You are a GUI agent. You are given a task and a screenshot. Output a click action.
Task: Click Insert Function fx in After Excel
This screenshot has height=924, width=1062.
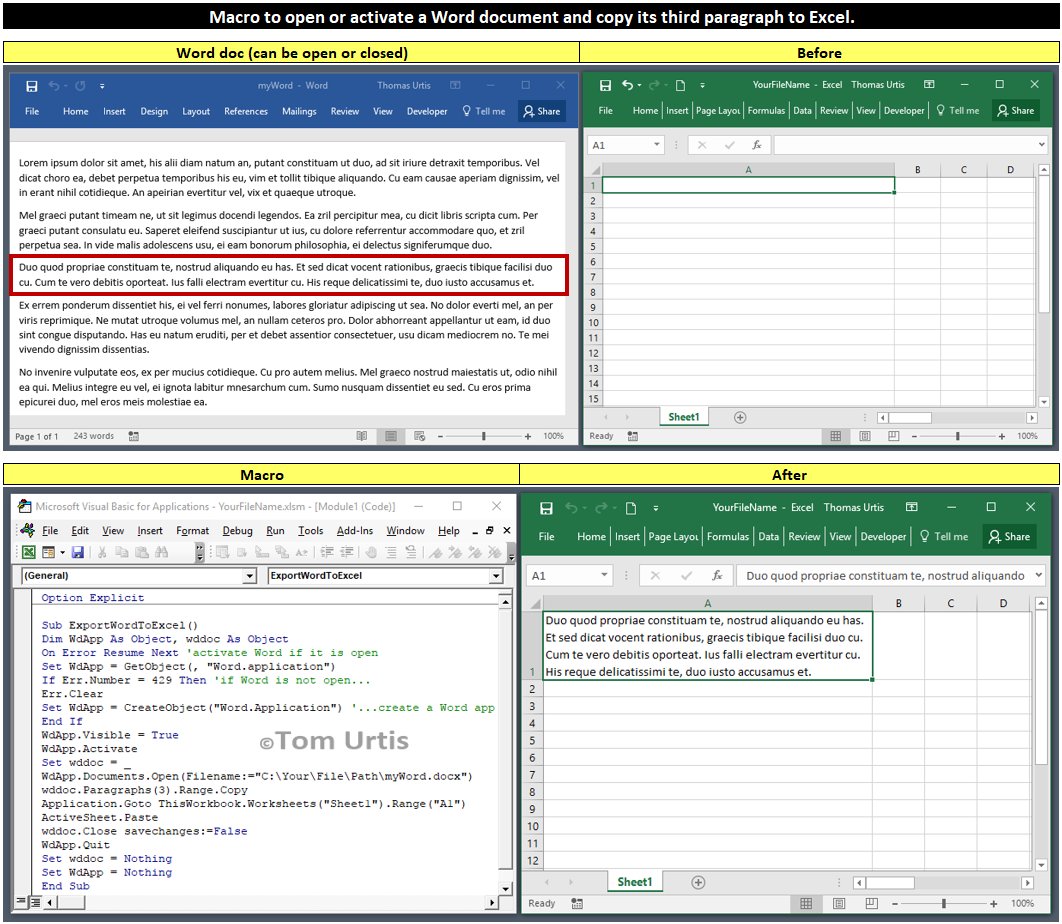coord(717,576)
